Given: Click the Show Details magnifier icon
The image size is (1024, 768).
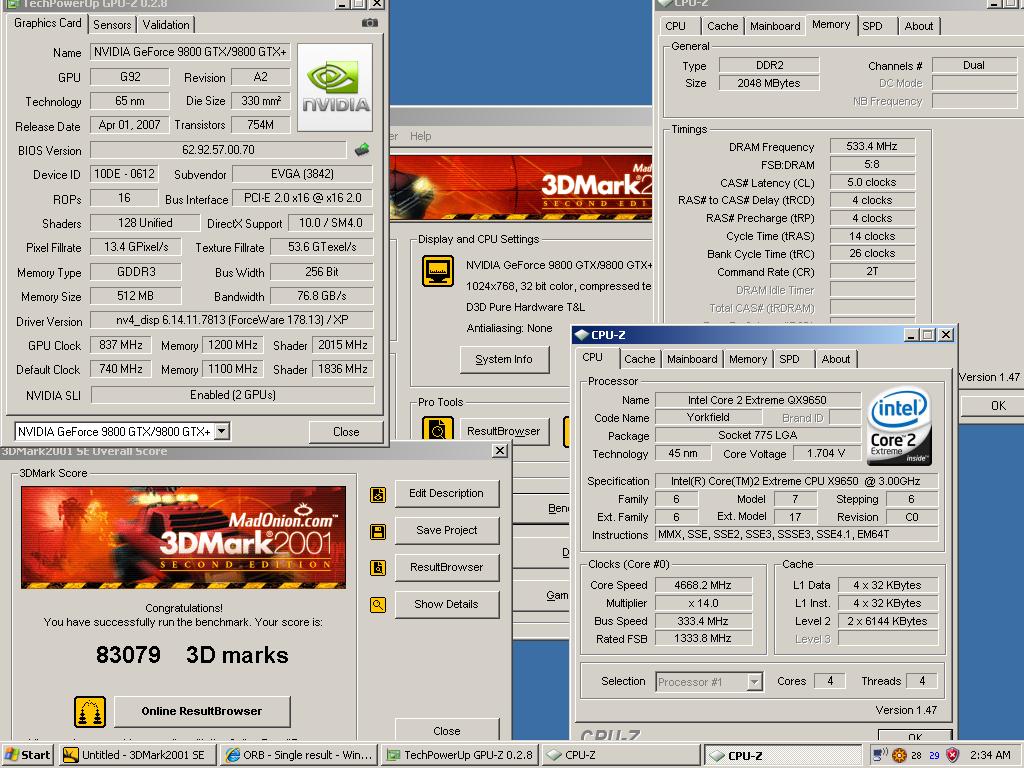Looking at the screenshot, I should (x=378, y=605).
